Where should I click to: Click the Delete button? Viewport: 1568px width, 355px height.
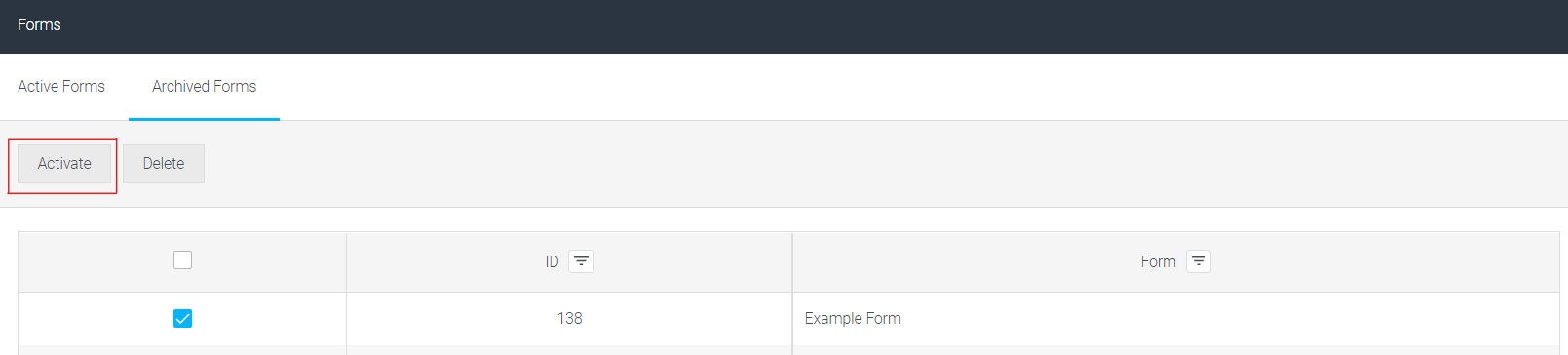(x=164, y=164)
